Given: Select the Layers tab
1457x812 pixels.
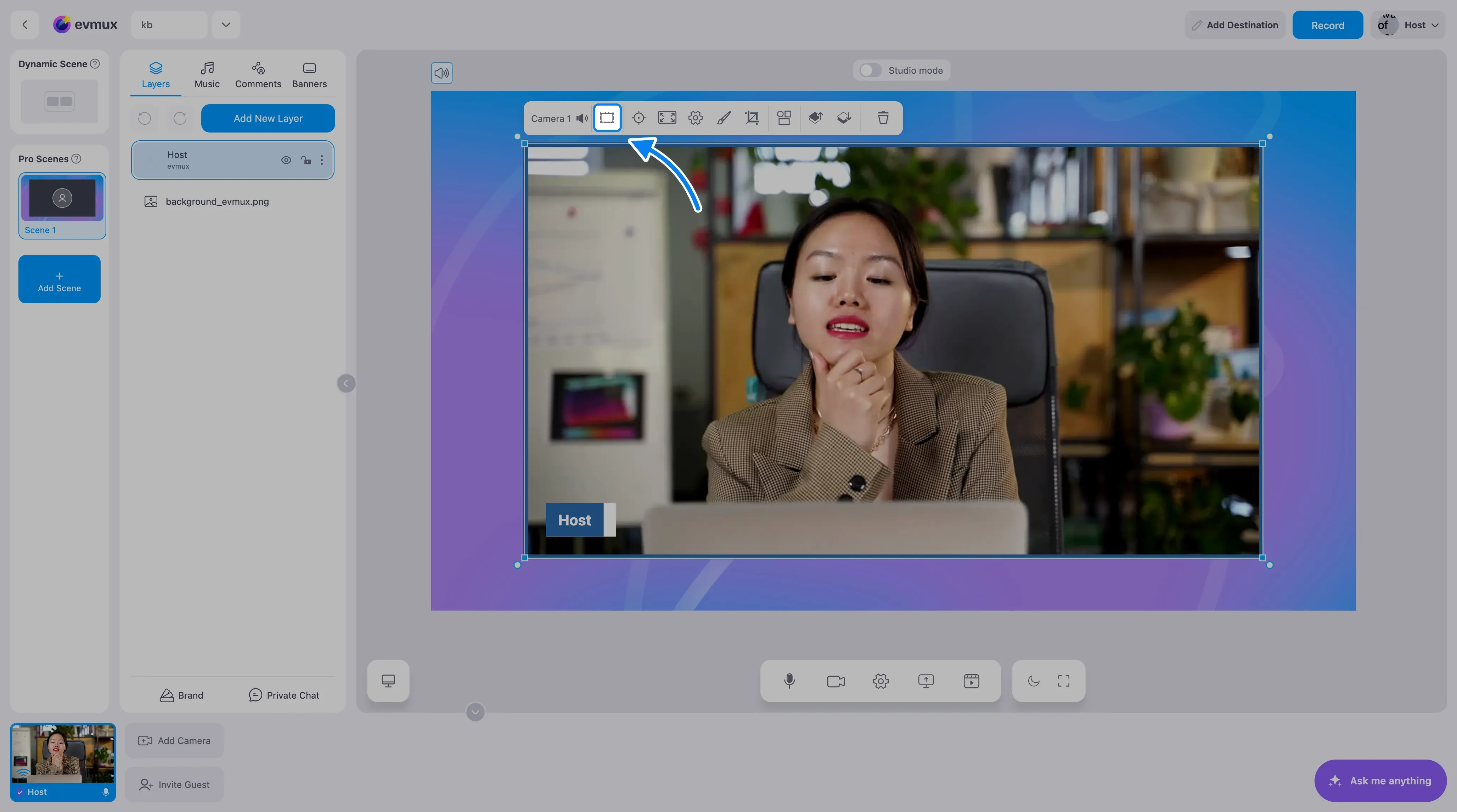Looking at the screenshot, I should 156,75.
